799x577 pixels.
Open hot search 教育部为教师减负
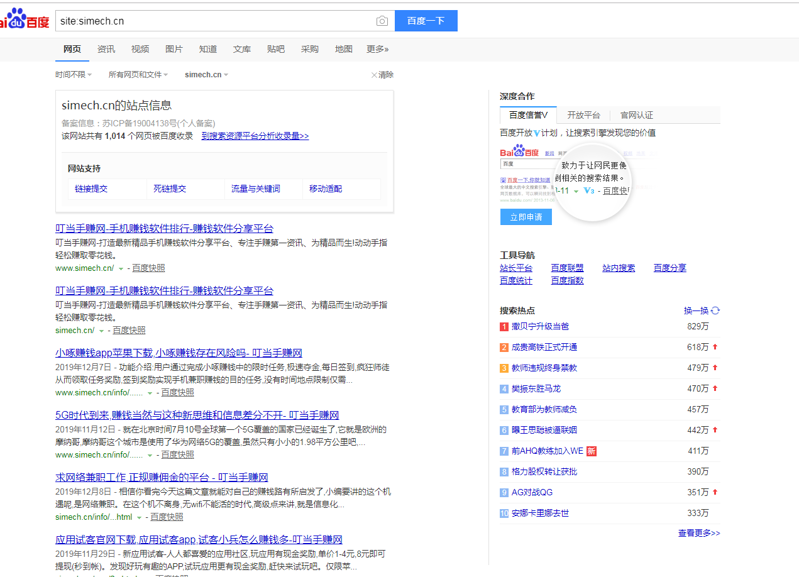(544, 409)
